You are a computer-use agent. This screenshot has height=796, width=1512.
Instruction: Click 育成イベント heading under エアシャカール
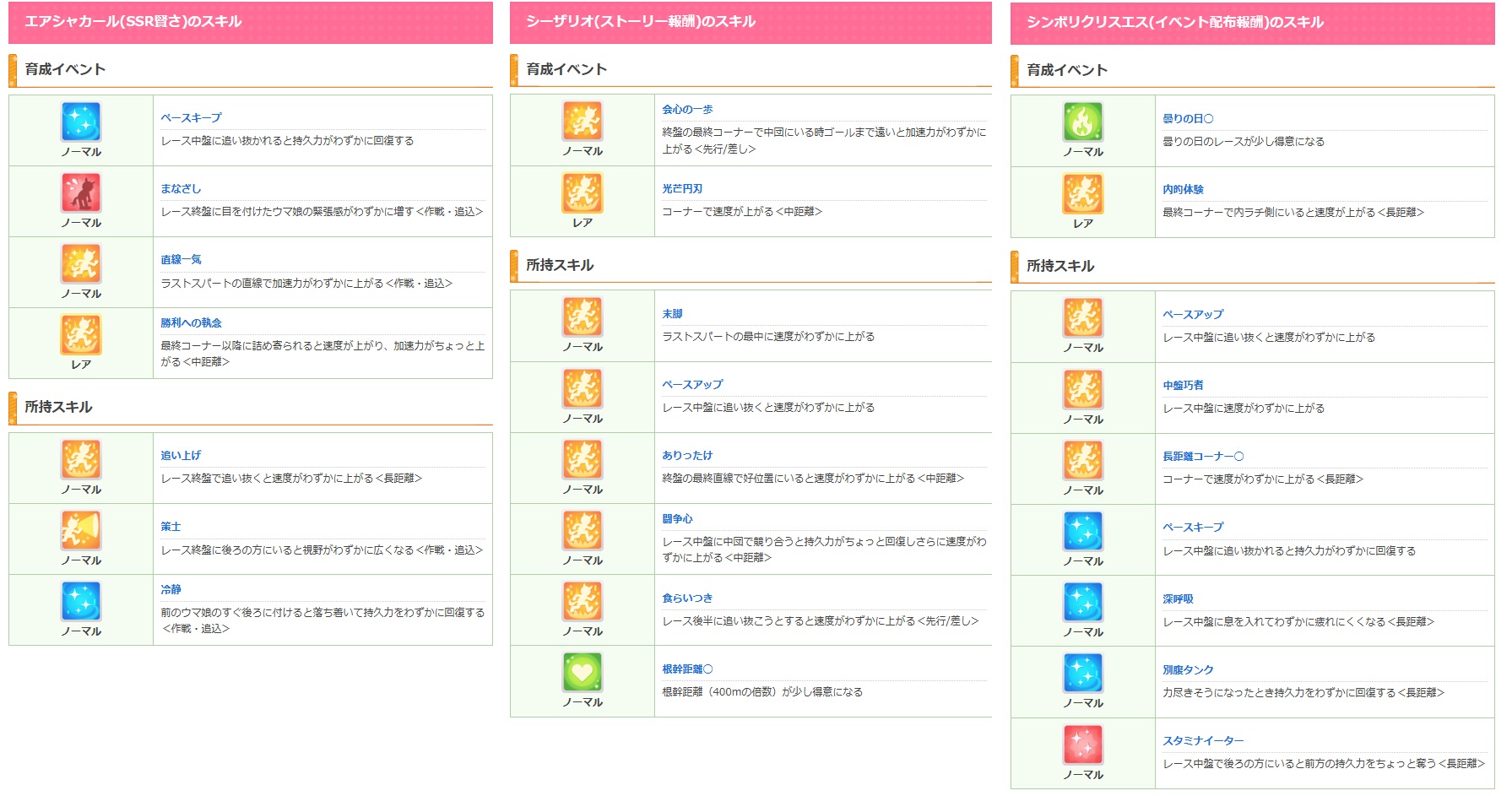[65, 69]
